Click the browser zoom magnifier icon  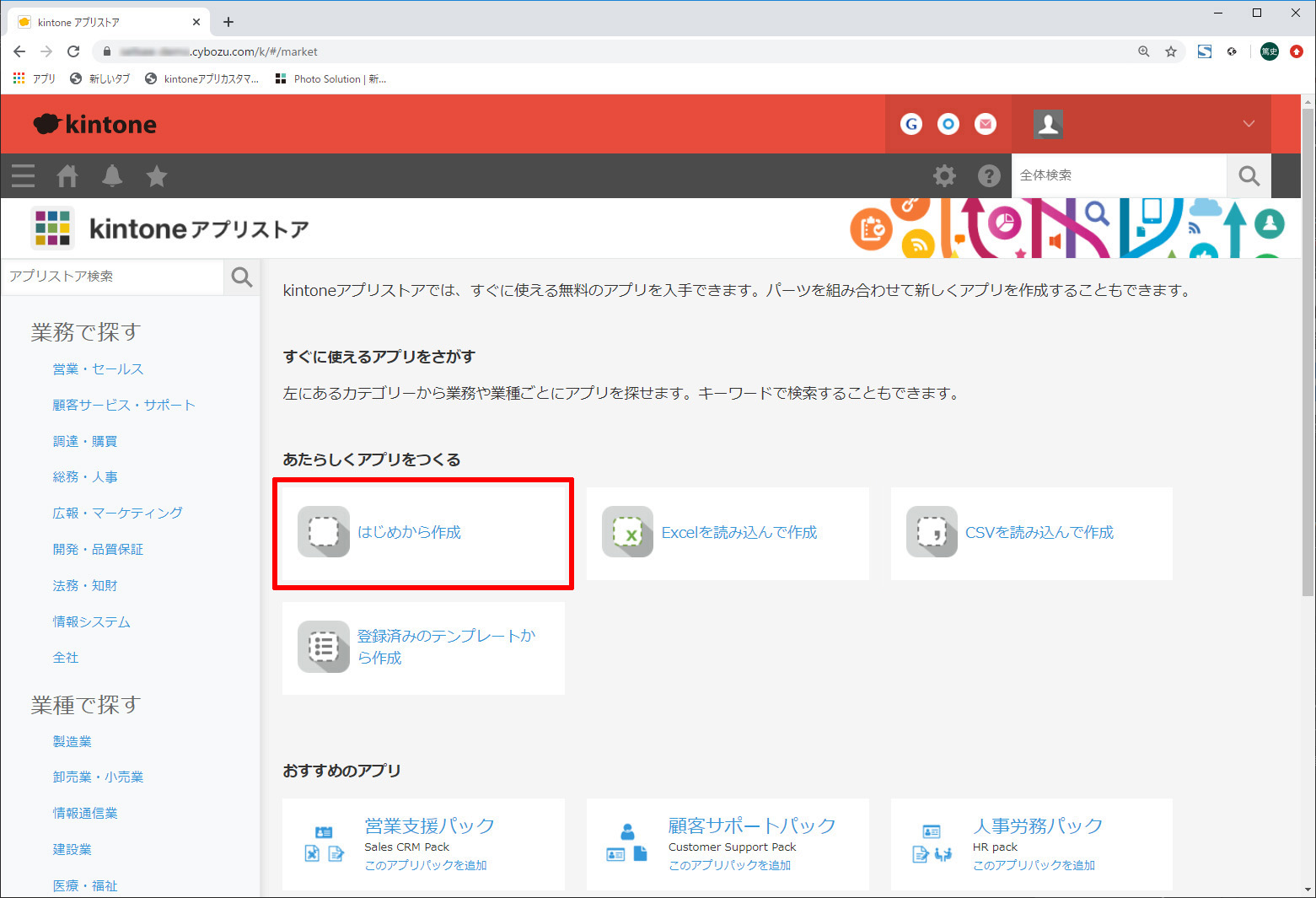point(1144,51)
